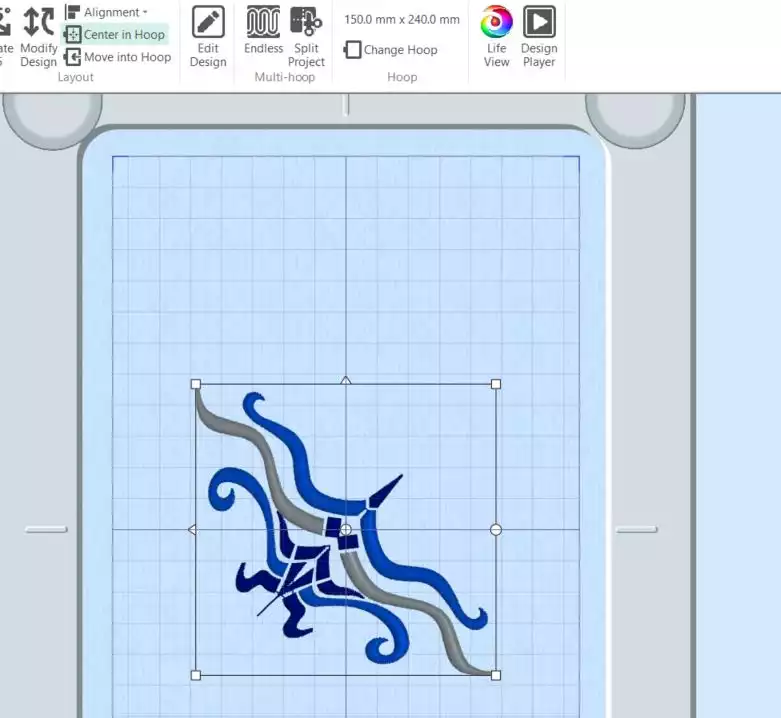Select the top-right resize handle of the design
781x718 pixels.
click(x=496, y=384)
